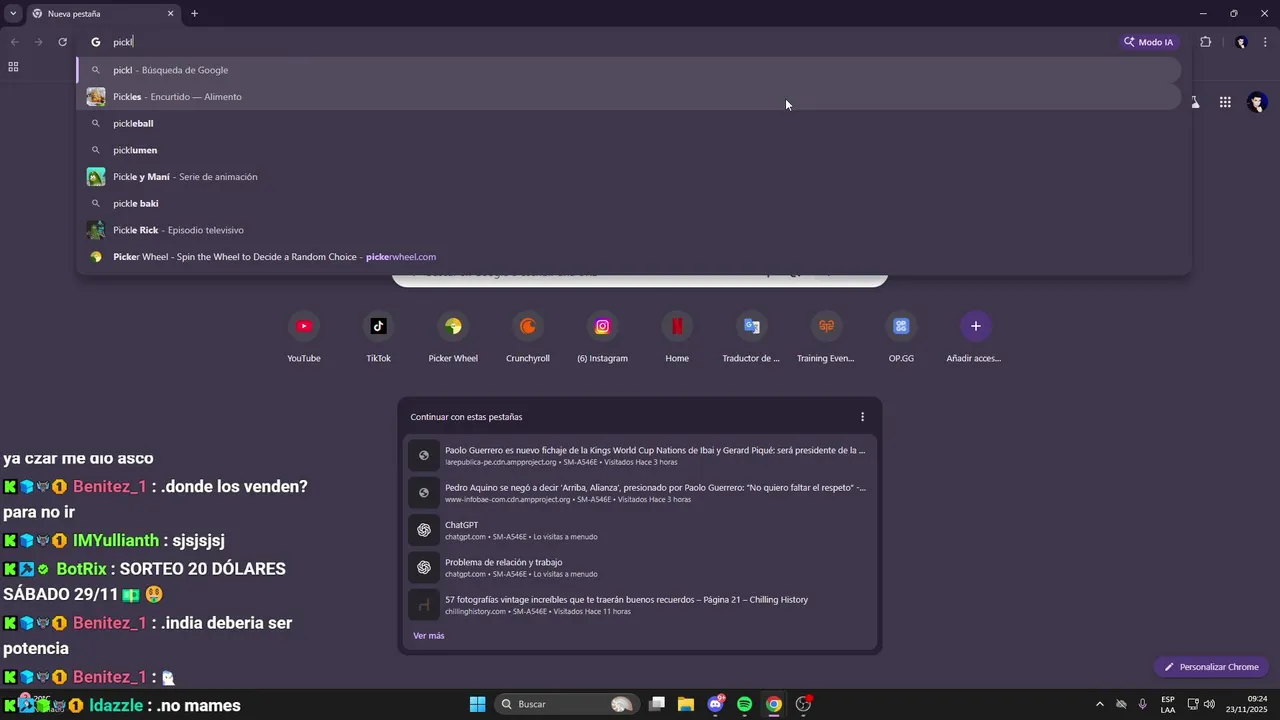Click the back navigation arrow

tap(14, 42)
